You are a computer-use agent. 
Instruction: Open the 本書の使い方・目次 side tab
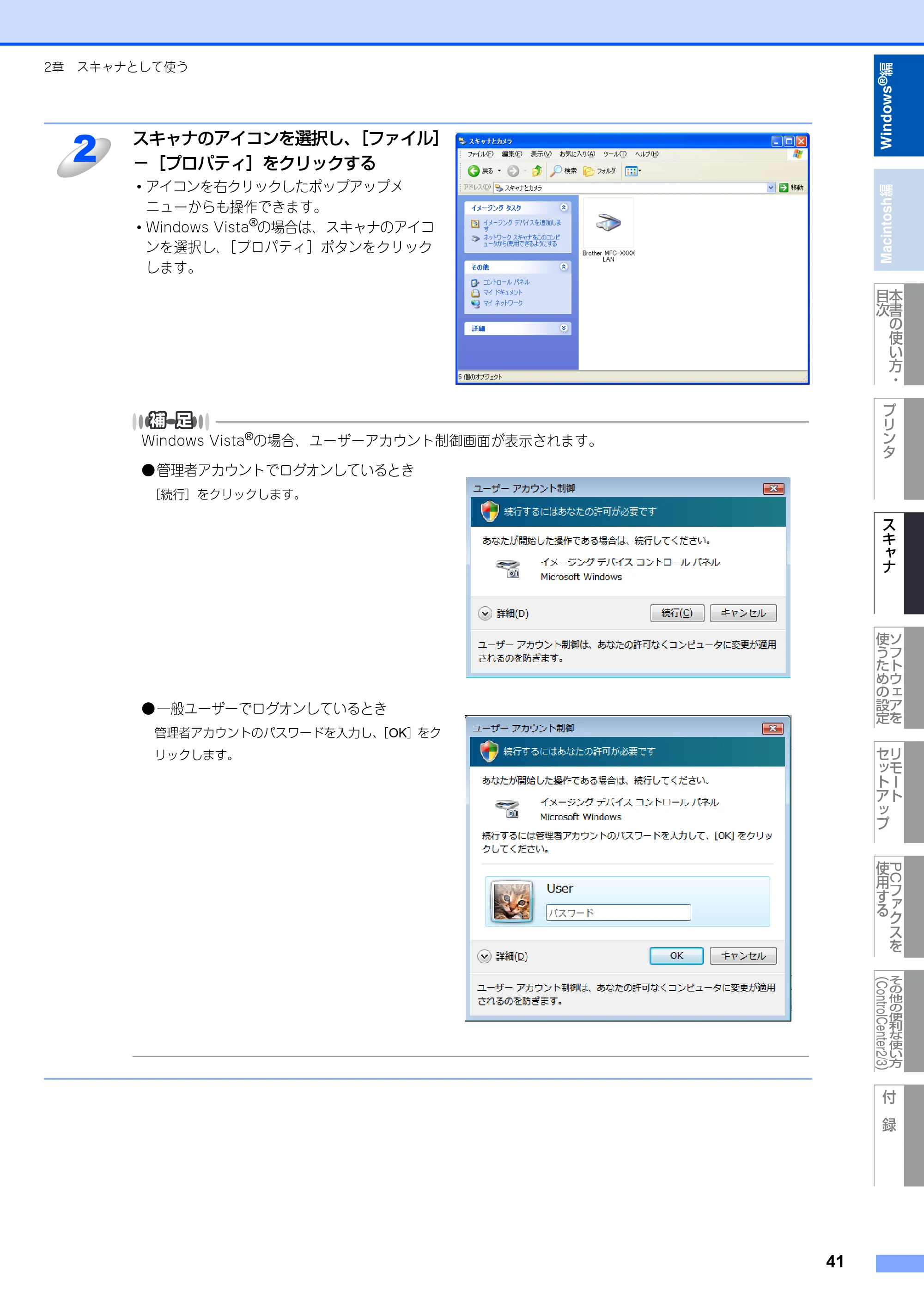tap(899, 335)
